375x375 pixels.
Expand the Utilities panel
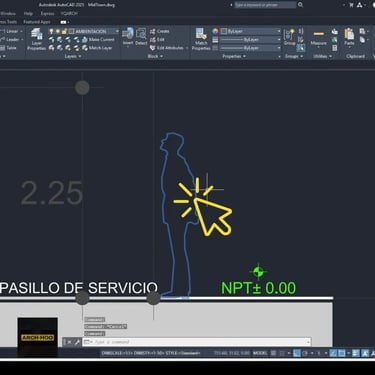[x=322, y=56]
